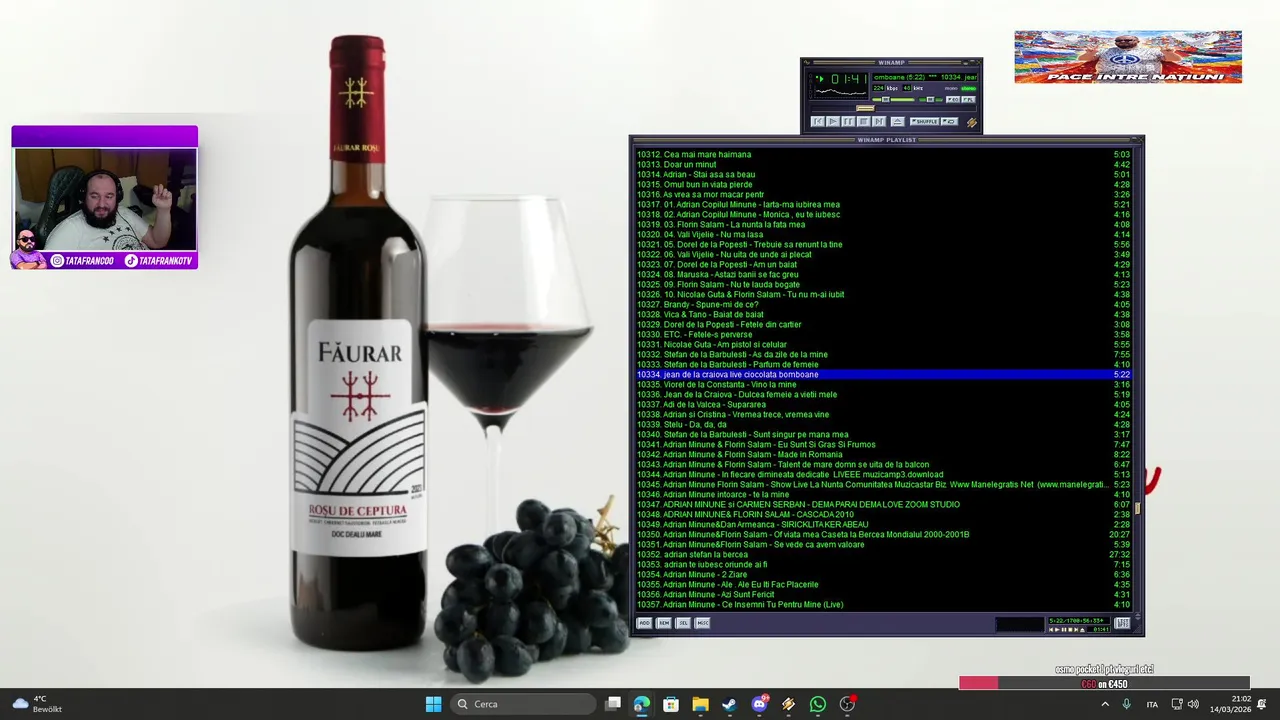Select track 10315 Omul bun in viata pierde

pyautogui.click(x=883, y=185)
